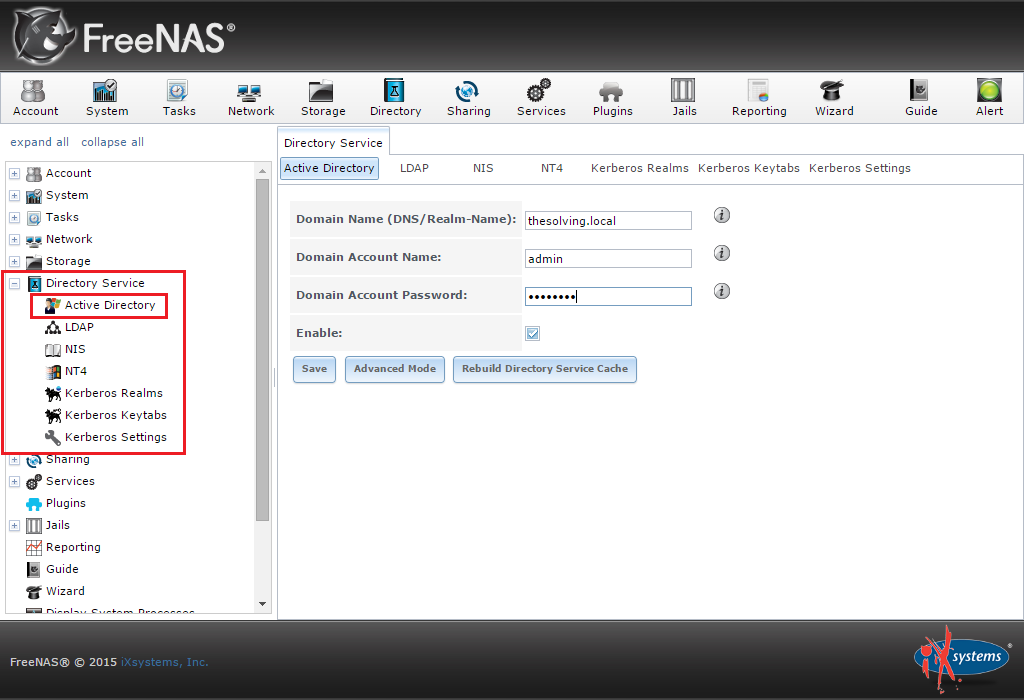The height and width of the screenshot is (700, 1024).
Task: Open Storage from the top toolbar
Action: pyautogui.click(x=323, y=98)
